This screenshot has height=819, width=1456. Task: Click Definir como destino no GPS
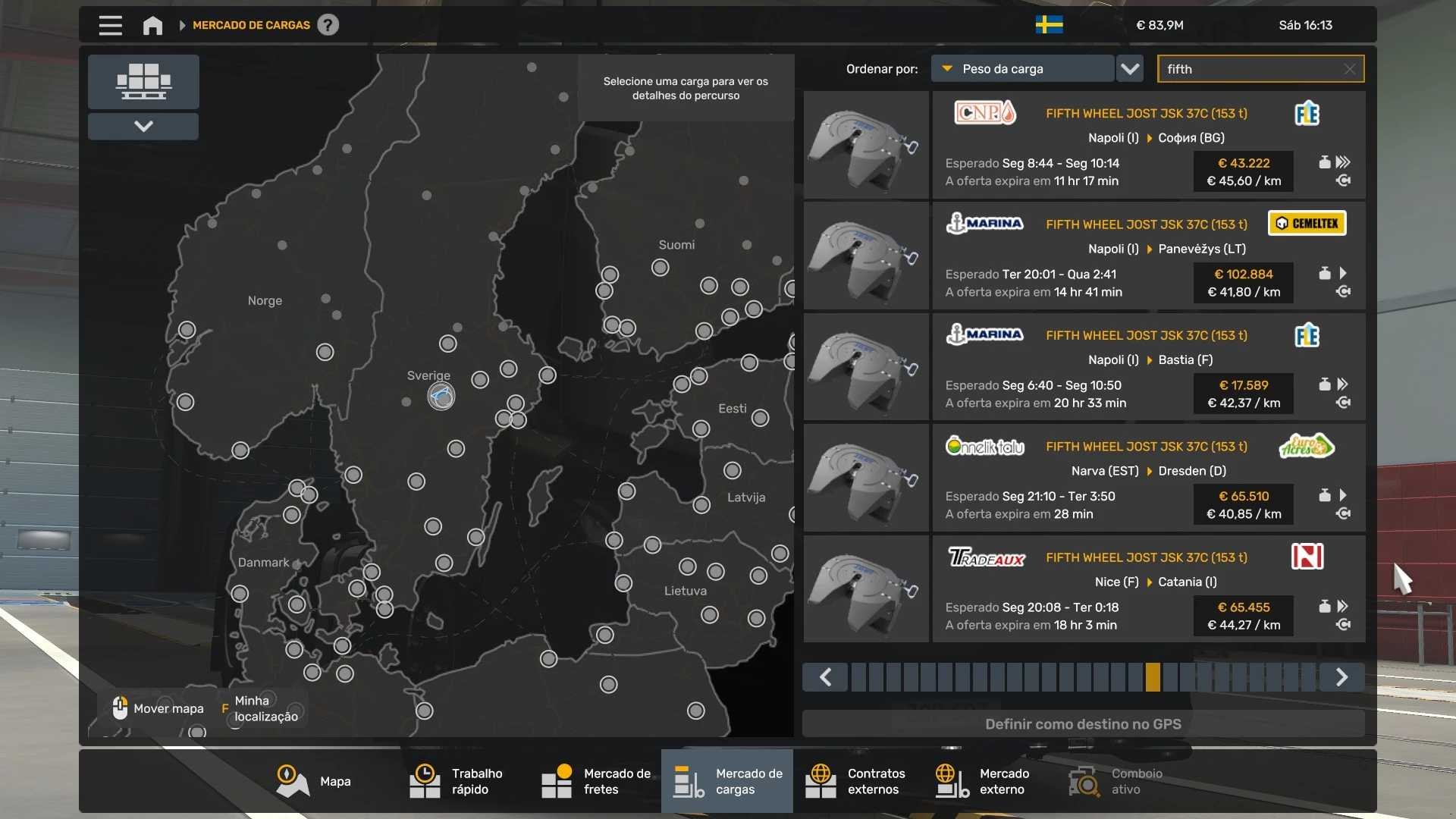tap(1083, 724)
